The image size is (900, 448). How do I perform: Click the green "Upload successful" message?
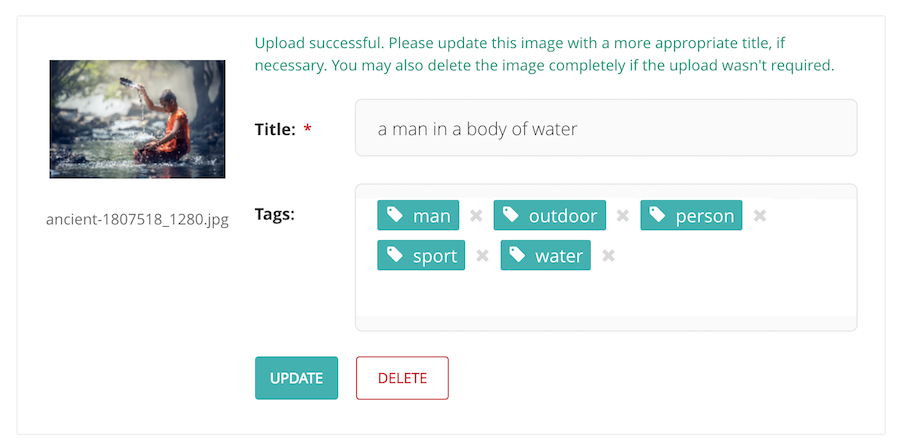click(x=544, y=54)
